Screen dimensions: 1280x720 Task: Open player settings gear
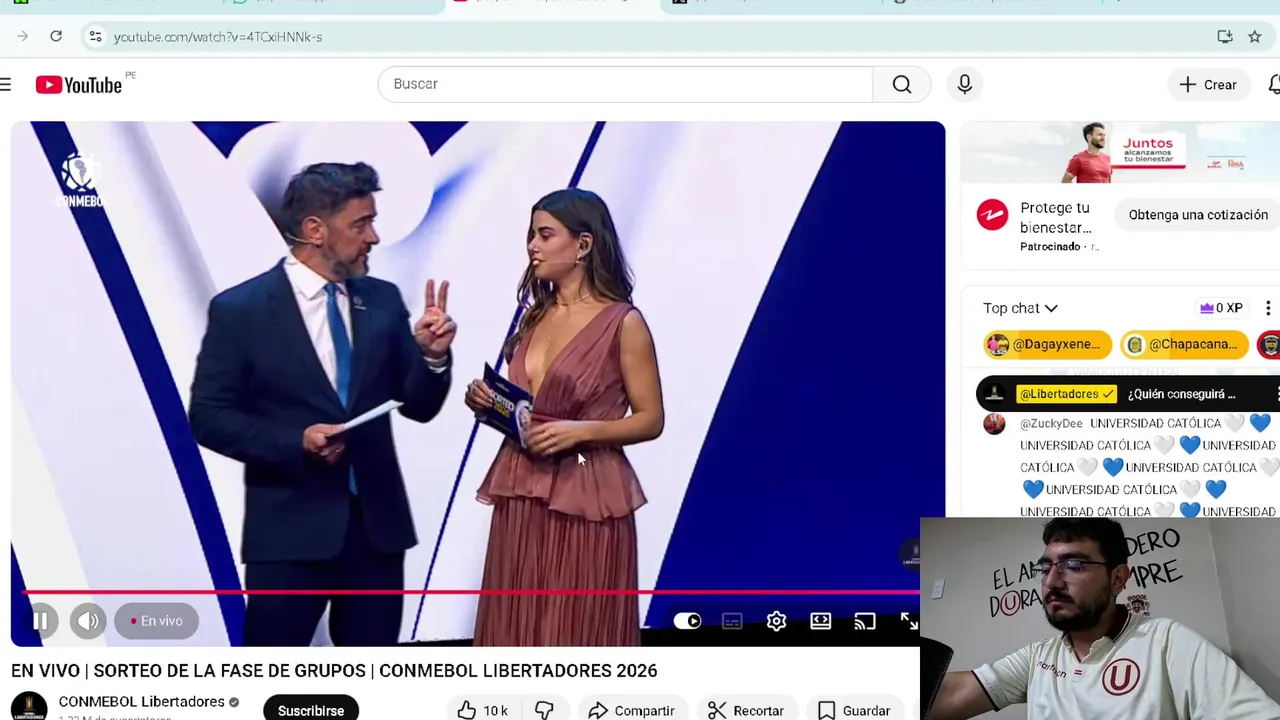coord(777,621)
